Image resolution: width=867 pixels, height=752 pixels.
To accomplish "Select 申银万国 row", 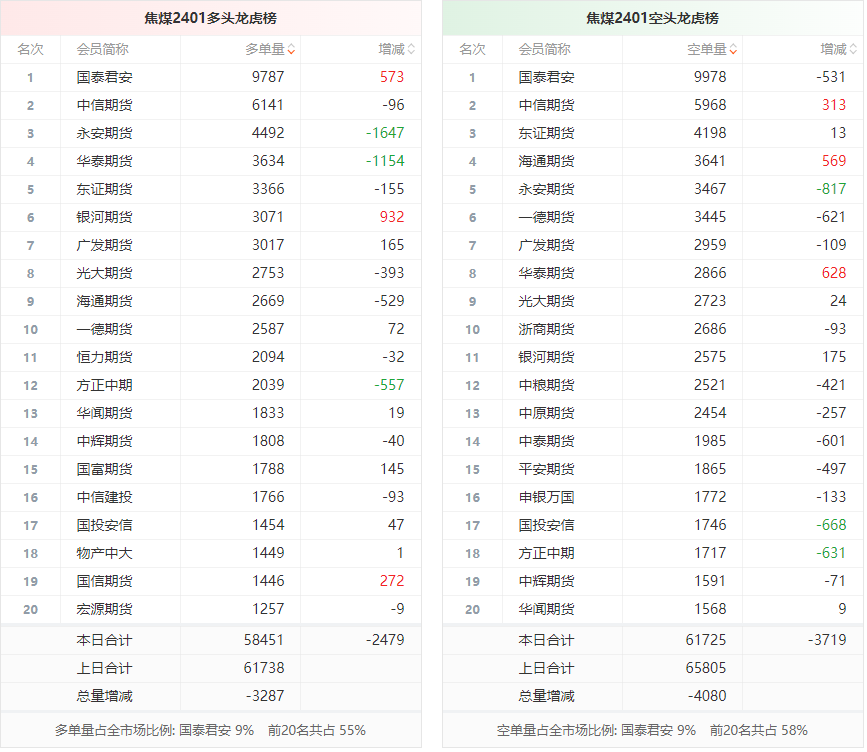I will pyautogui.click(x=652, y=497).
